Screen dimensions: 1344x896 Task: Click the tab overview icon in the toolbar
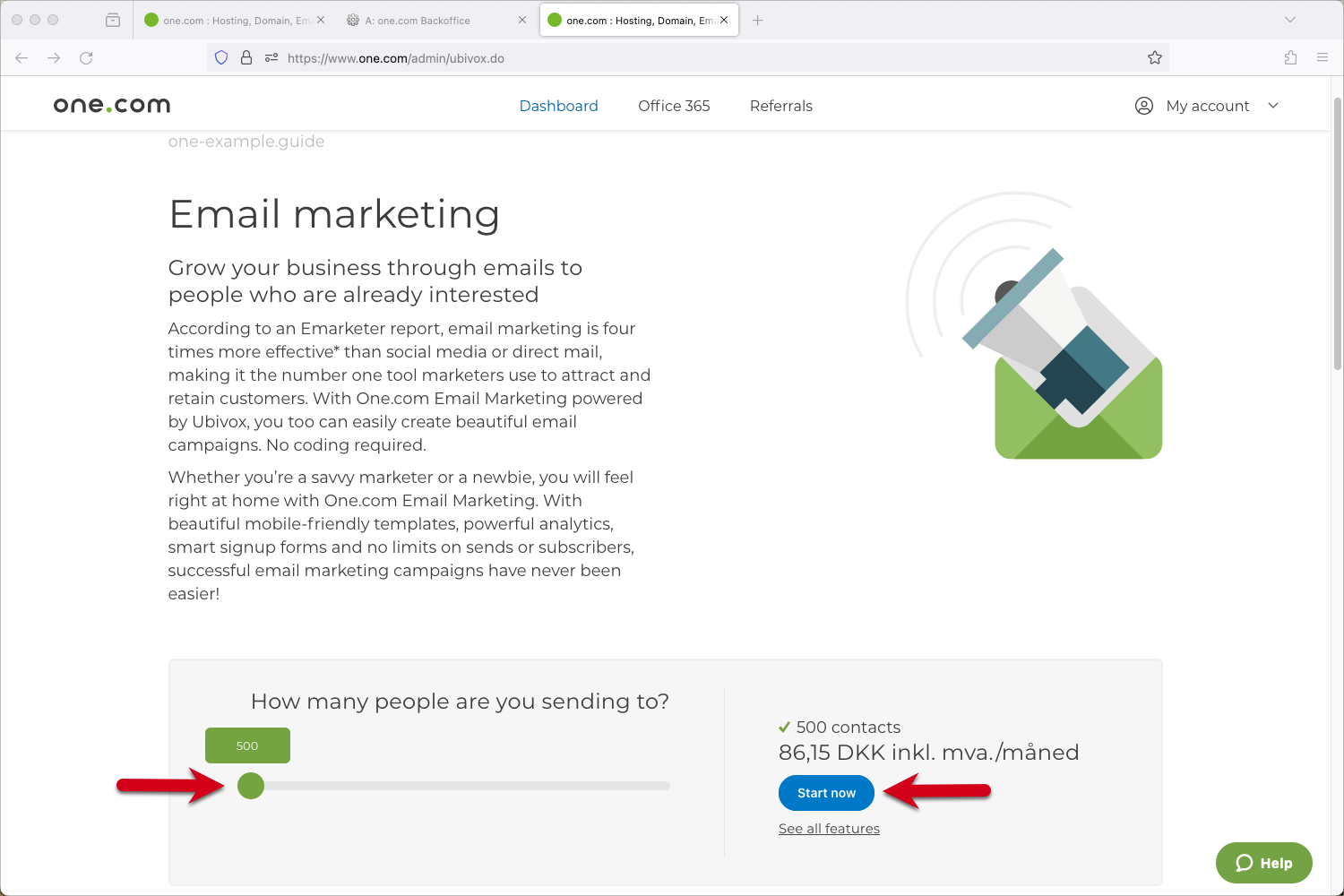point(112,19)
